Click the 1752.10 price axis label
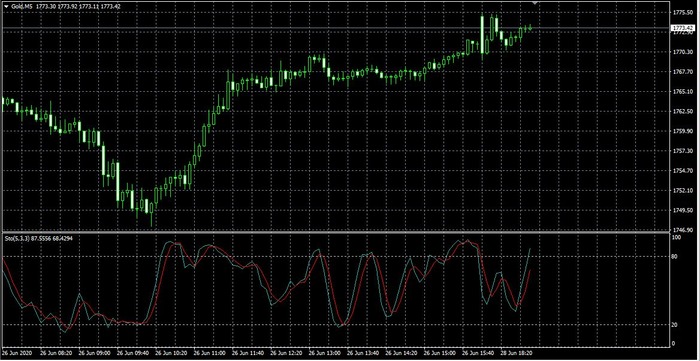The width and height of the screenshot is (700, 361). 683,191
